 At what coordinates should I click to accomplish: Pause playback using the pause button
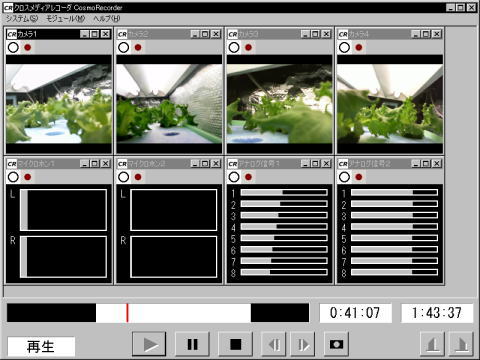tap(192, 344)
